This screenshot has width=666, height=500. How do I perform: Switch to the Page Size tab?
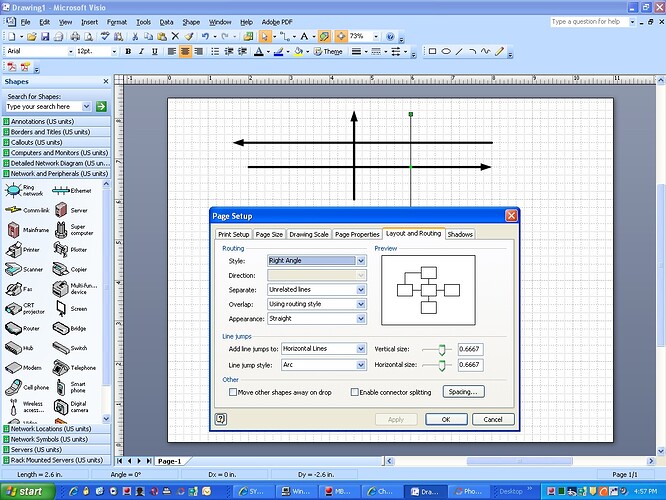[x=269, y=234]
